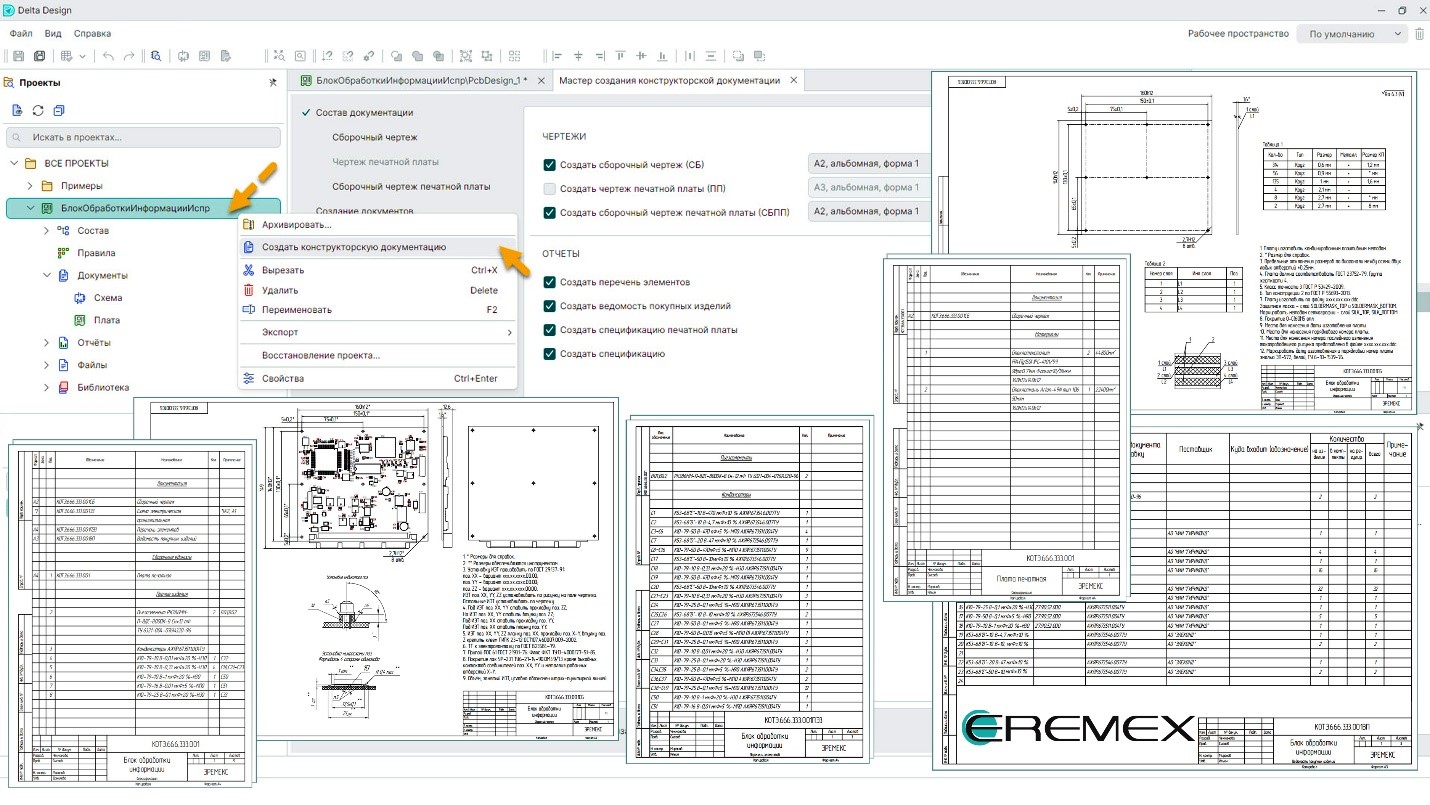Toggle the Создать спецификацию checkbox
The height and width of the screenshot is (805, 1430).
tap(549, 354)
